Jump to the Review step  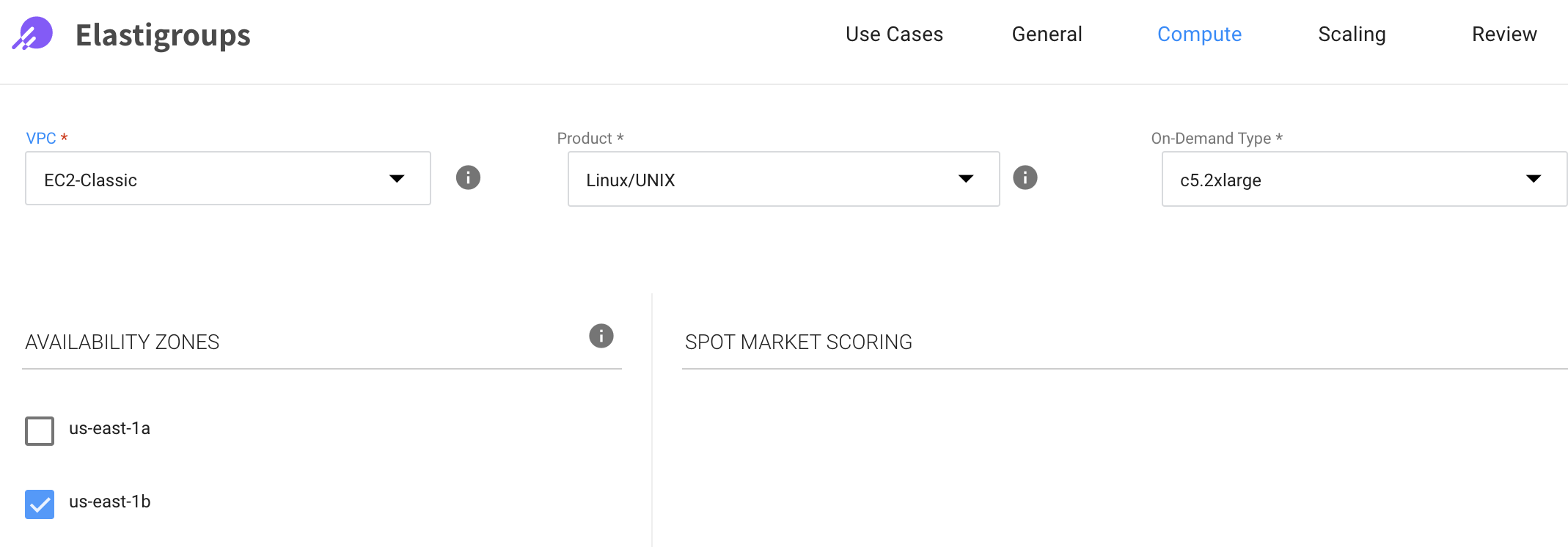point(1504,34)
